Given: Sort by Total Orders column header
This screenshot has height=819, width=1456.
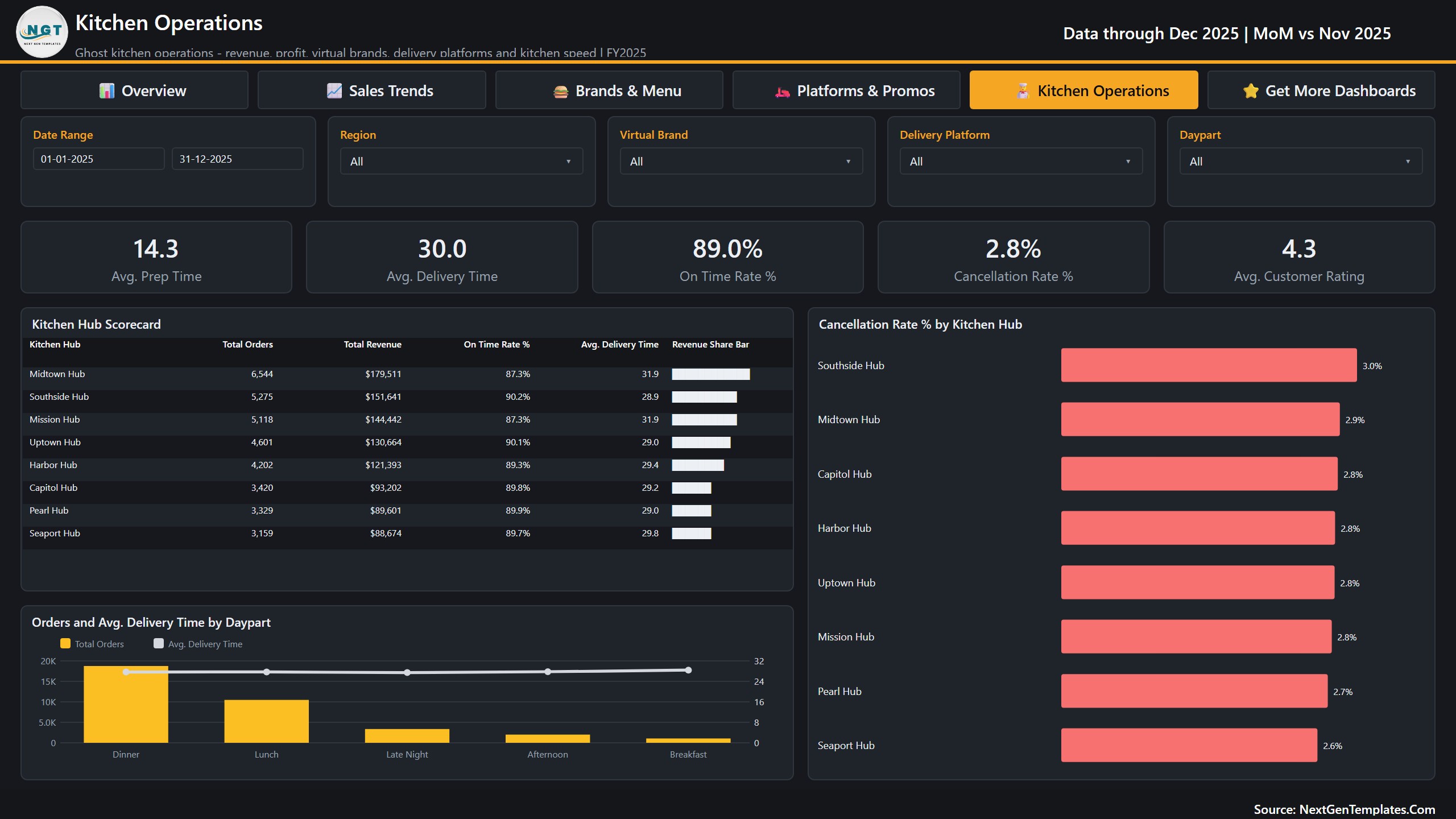Looking at the screenshot, I should [x=247, y=345].
